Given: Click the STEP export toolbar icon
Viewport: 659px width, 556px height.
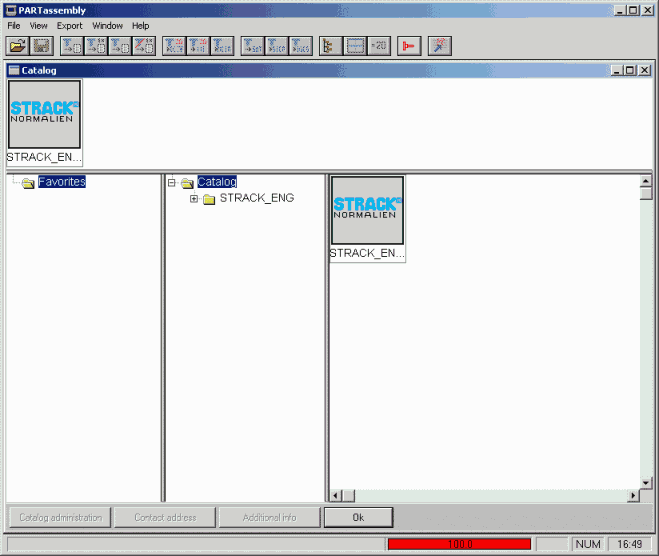Looking at the screenshot, I should [x=277, y=46].
